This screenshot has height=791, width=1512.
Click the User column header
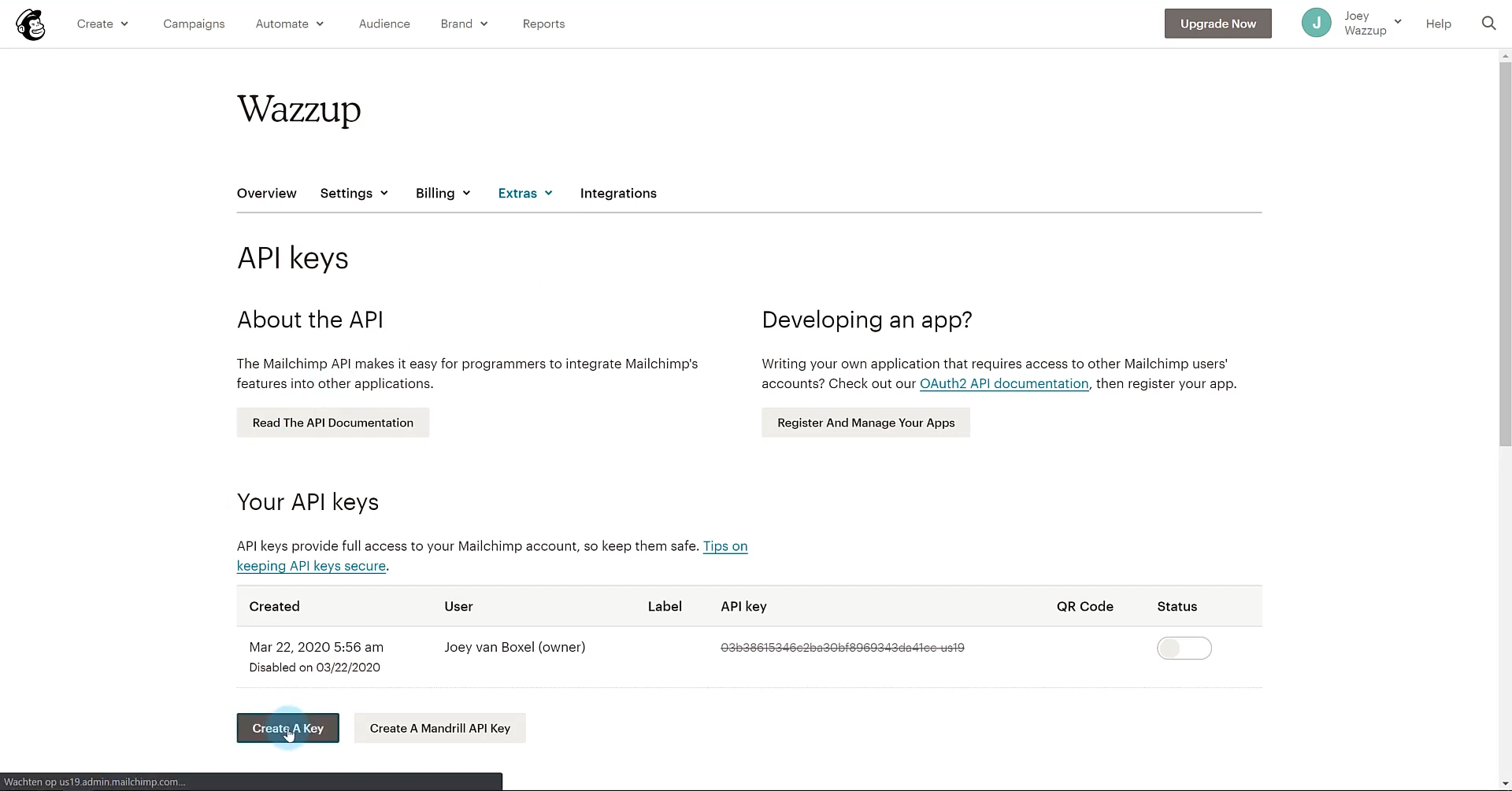(x=458, y=607)
